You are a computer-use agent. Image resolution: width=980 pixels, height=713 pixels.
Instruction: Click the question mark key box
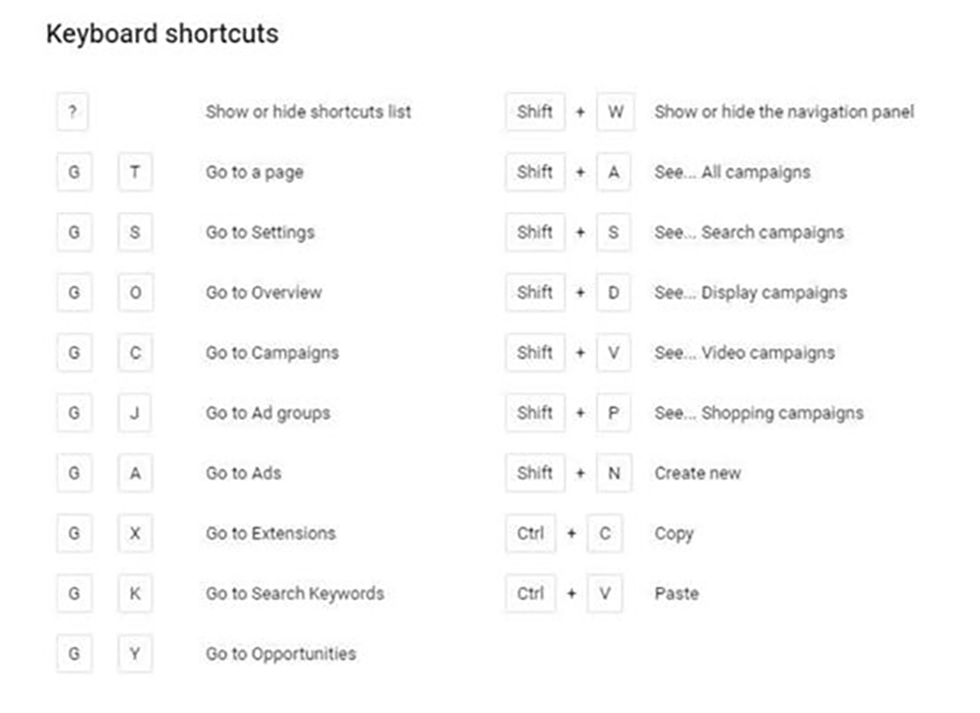pos(72,112)
